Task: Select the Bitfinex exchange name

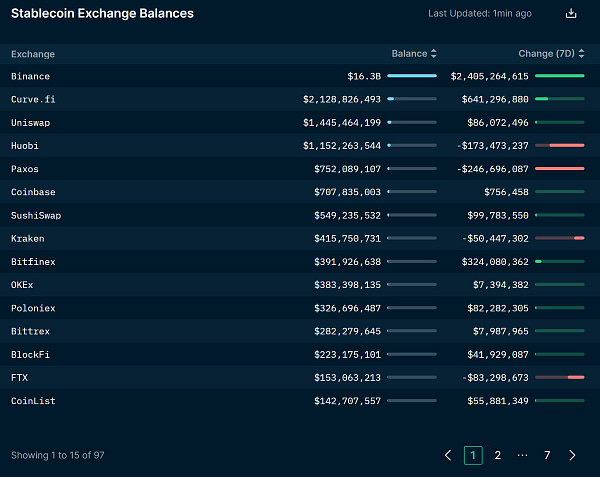Action: click(33, 262)
